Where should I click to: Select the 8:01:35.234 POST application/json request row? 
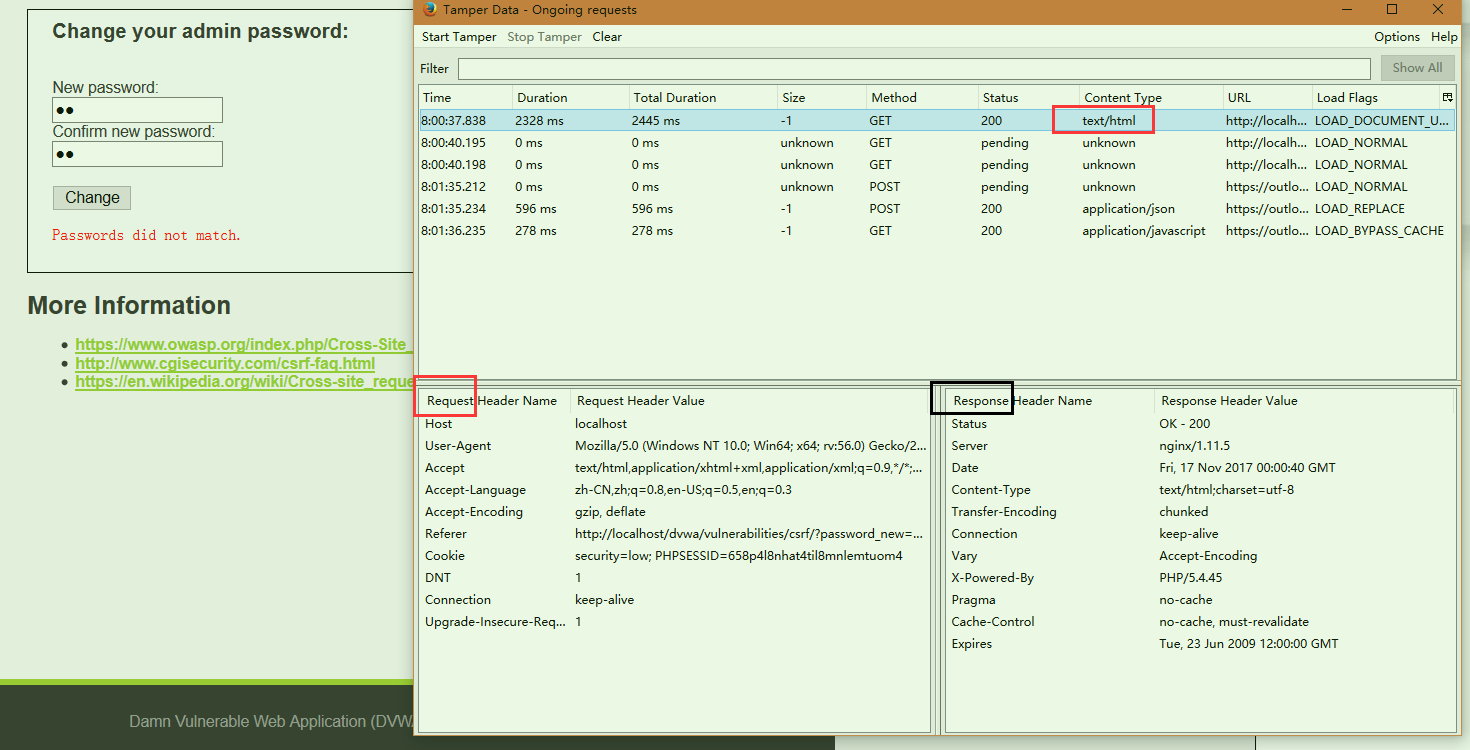800,209
